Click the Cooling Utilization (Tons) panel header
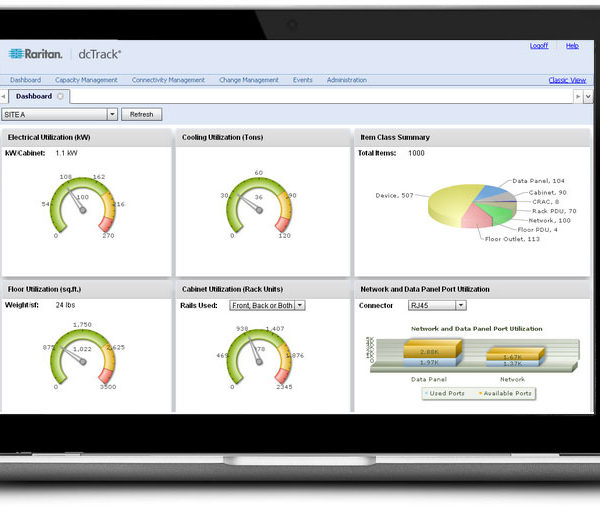This screenshot has height=515, width=600. click(263, 137)
